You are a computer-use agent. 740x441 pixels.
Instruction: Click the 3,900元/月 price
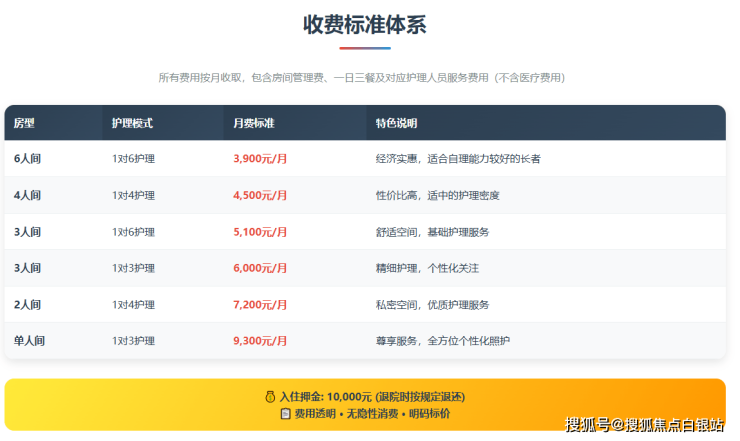click(260, 159)
